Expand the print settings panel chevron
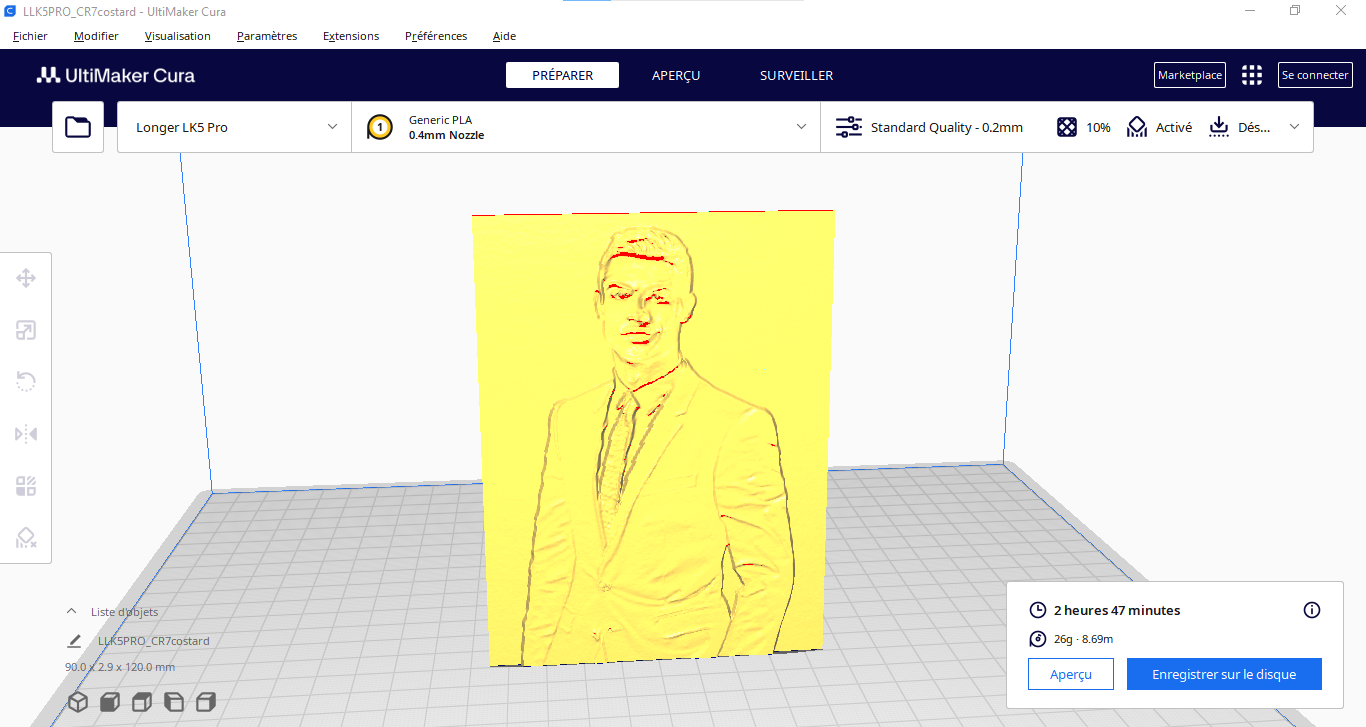This screenshot has height=727, width=1366. pos(1295,127)
